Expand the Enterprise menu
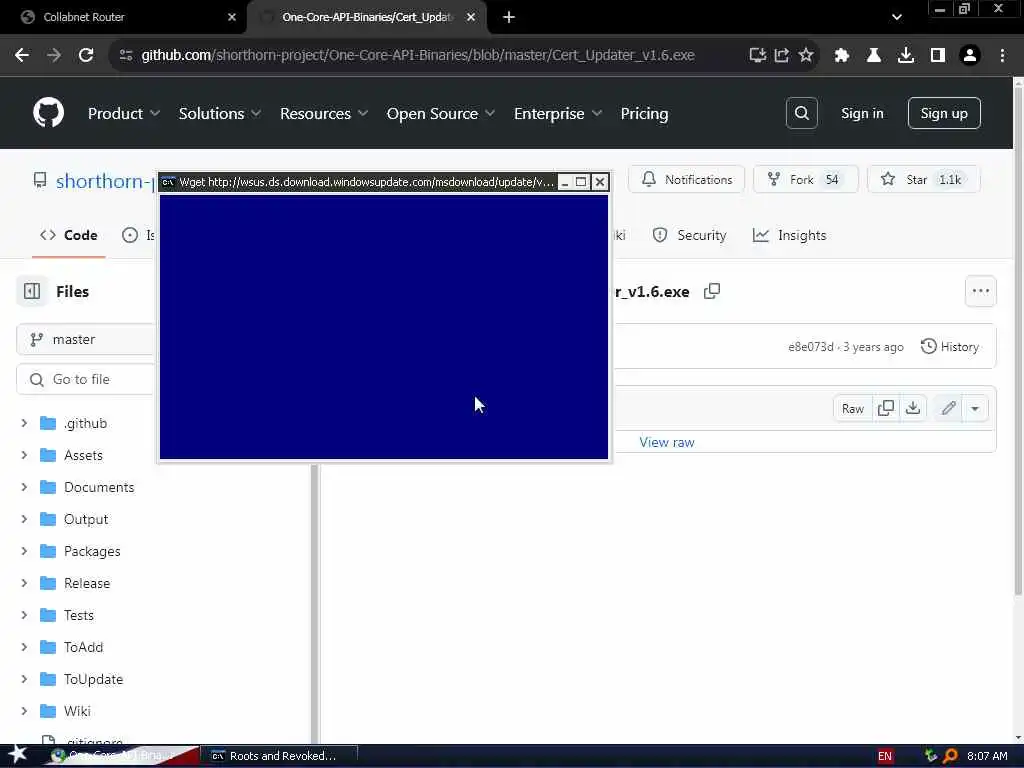This screenshot has width=1024, height=768. point(558,113)
